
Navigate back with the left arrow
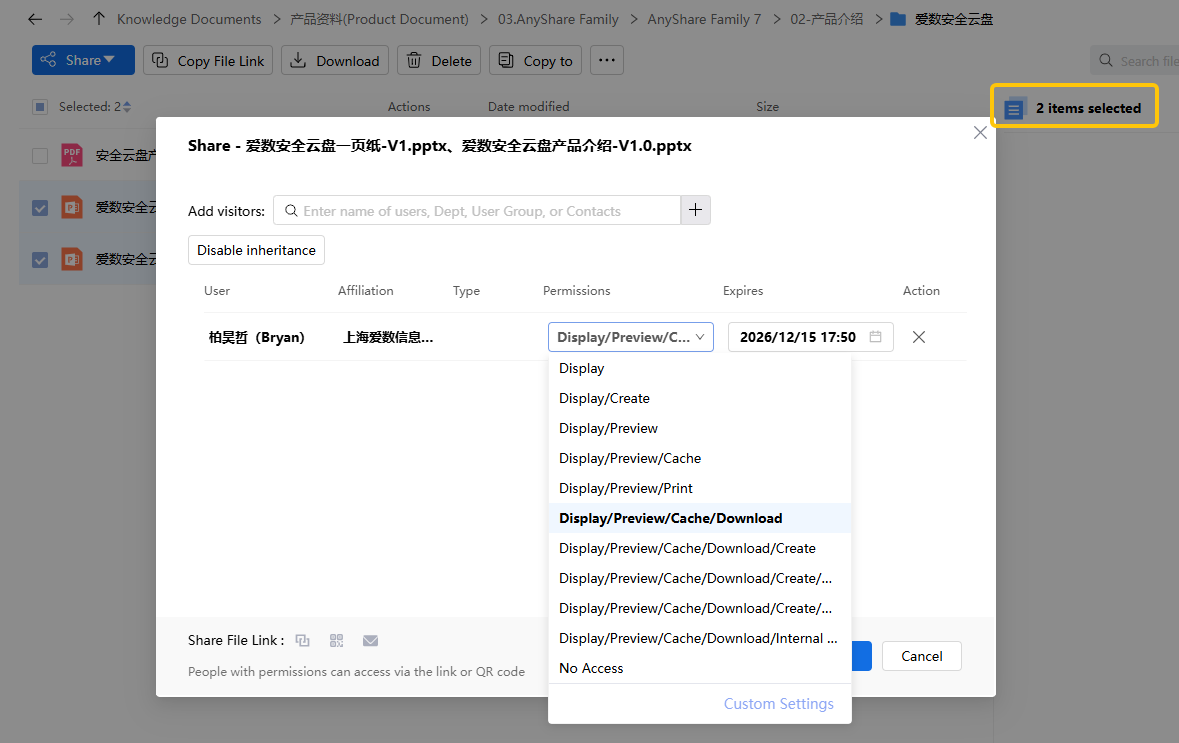tap(35, 19)
